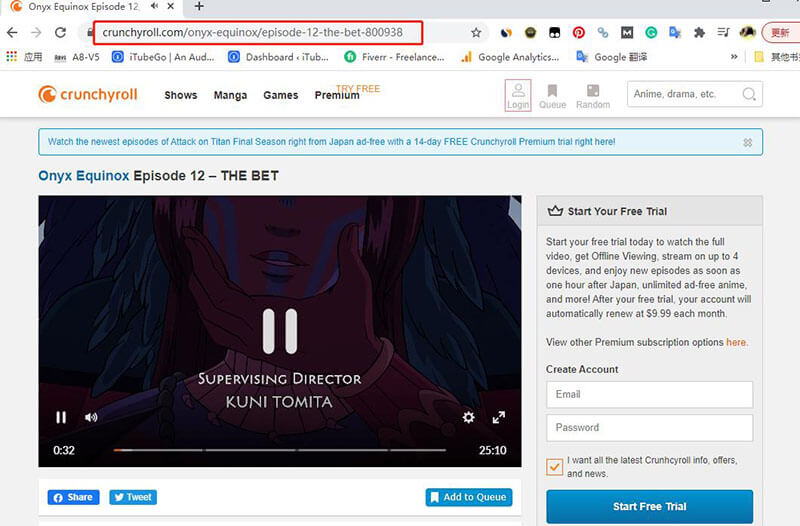Click the address bar URL
This screenshot has width=800, height=526.
coord(253,33)
